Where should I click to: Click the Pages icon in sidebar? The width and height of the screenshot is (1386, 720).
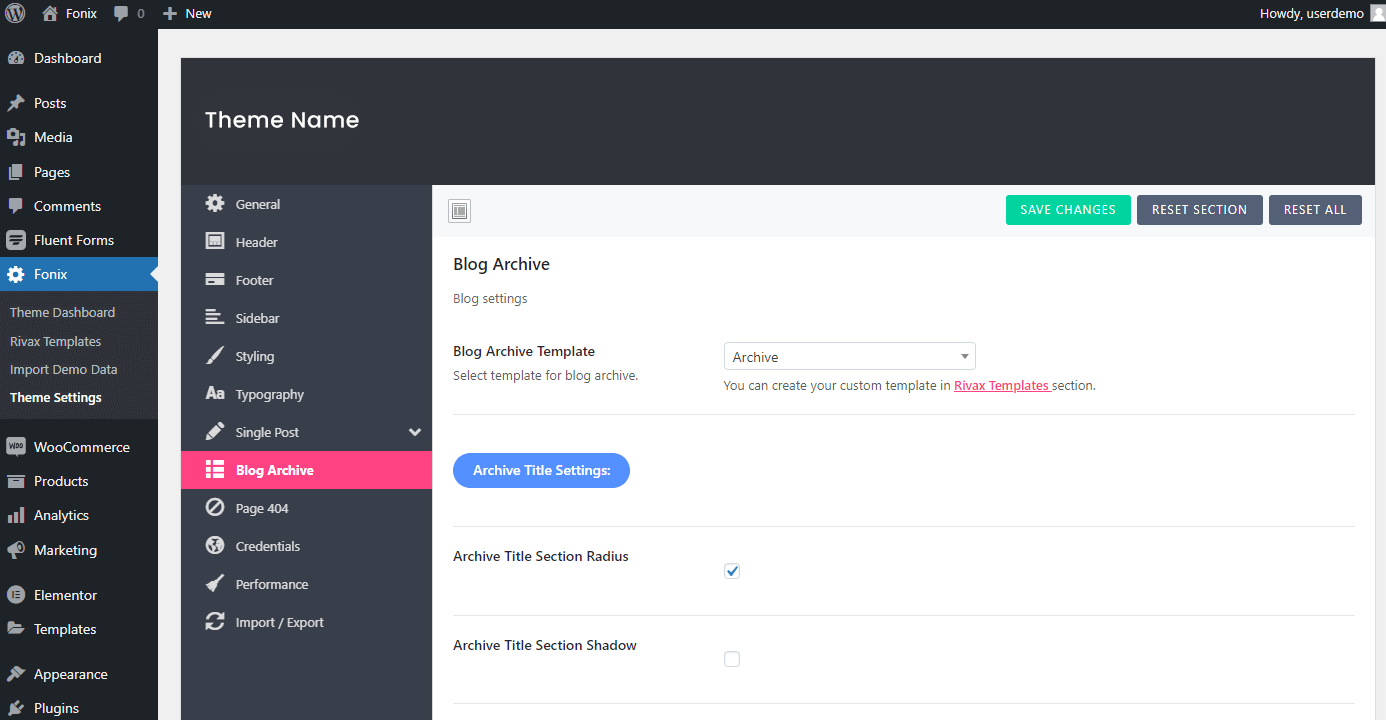point(16,172)
